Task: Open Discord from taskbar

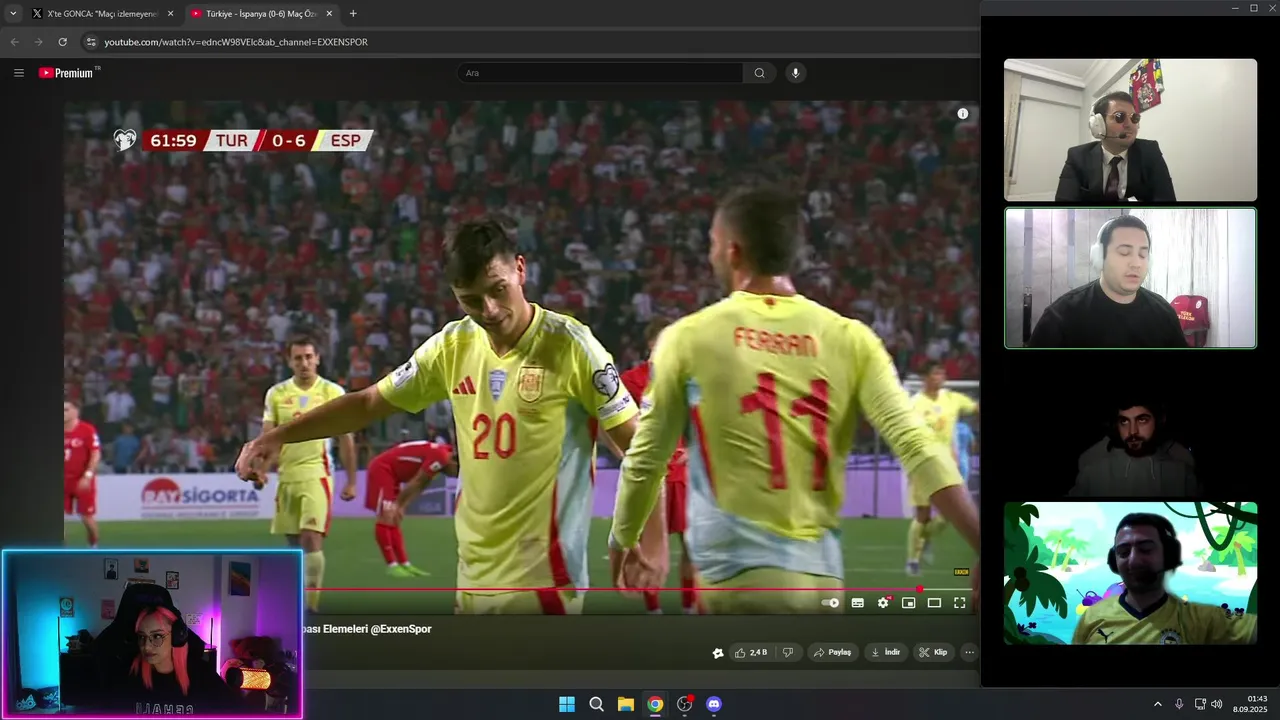Action: [714, 704]
